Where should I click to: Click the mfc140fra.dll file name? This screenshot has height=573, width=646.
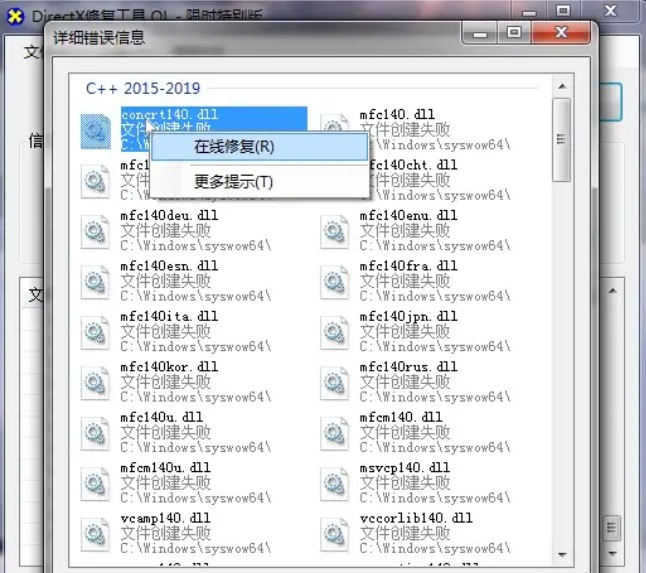(x=408, y=266)
